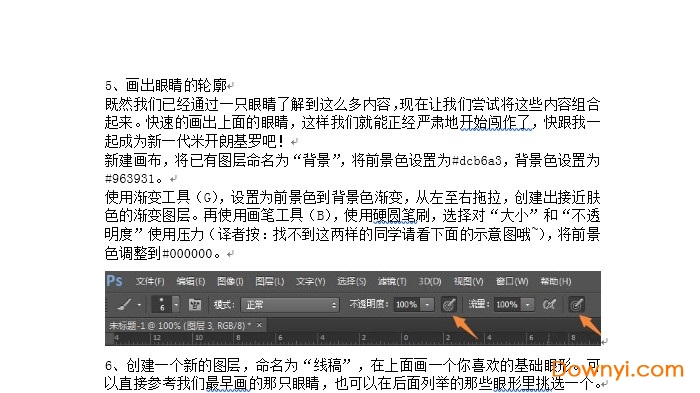Open the 图像(I) menu
The width and height of the screenshot is (700, 393).
click(x=230, y=281)
